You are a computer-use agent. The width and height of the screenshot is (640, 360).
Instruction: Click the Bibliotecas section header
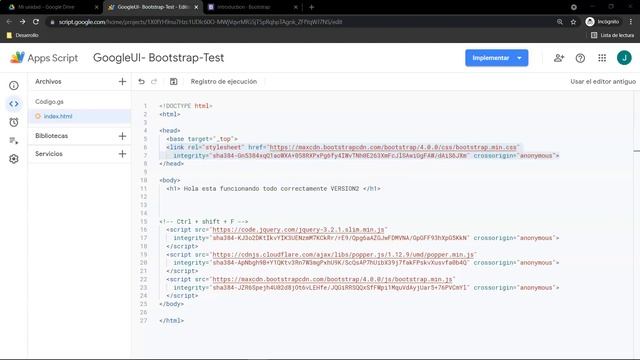tap(51, 136)
